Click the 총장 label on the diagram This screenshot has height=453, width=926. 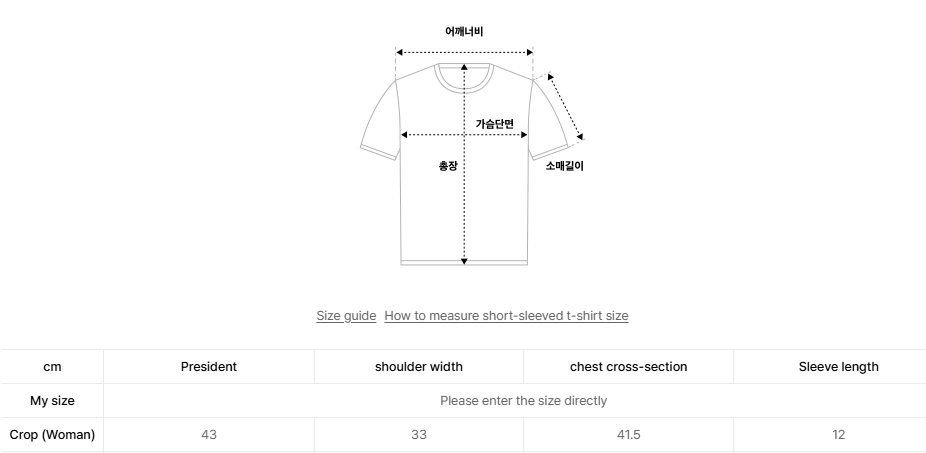(448, 166)
